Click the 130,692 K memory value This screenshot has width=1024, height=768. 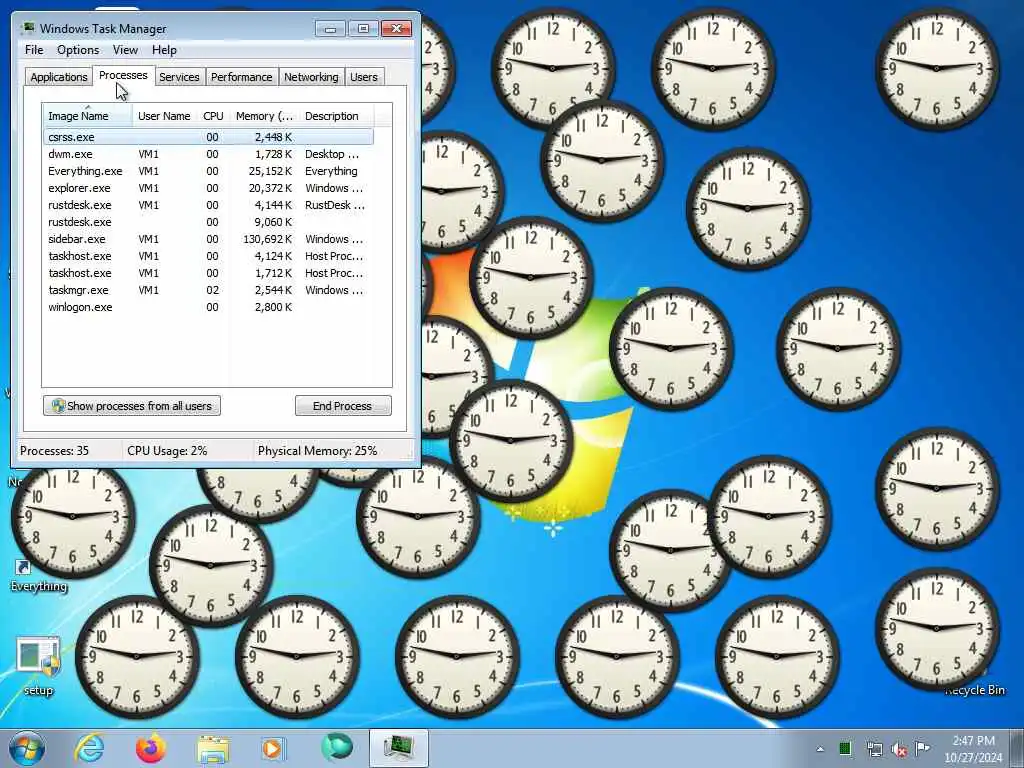(x=268, y=239)
